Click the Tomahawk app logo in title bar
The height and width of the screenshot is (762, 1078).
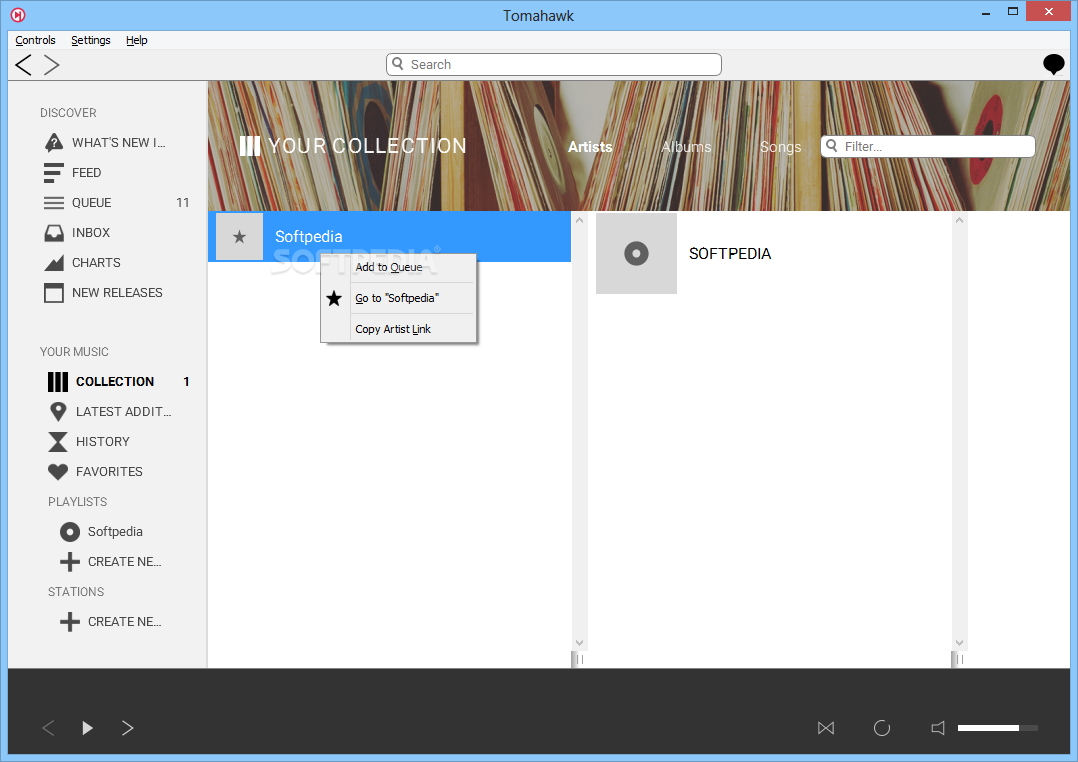[x=18, y=14]
